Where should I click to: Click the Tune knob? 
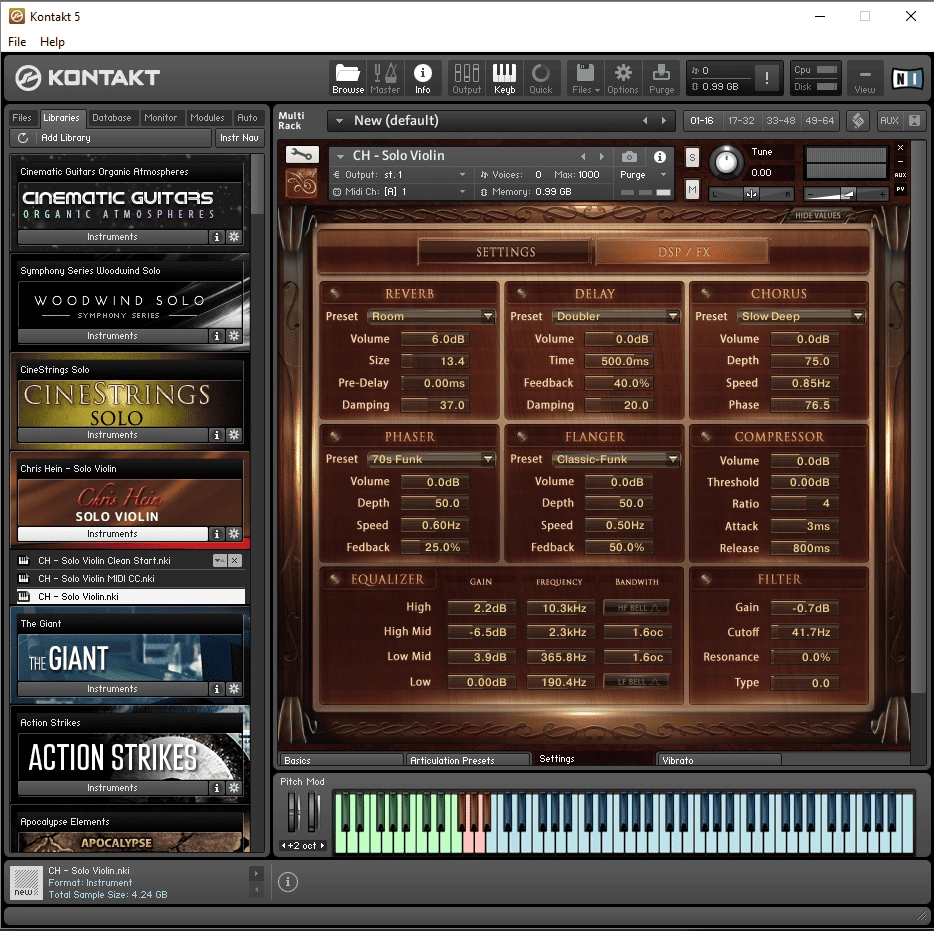tap(726, 161)
